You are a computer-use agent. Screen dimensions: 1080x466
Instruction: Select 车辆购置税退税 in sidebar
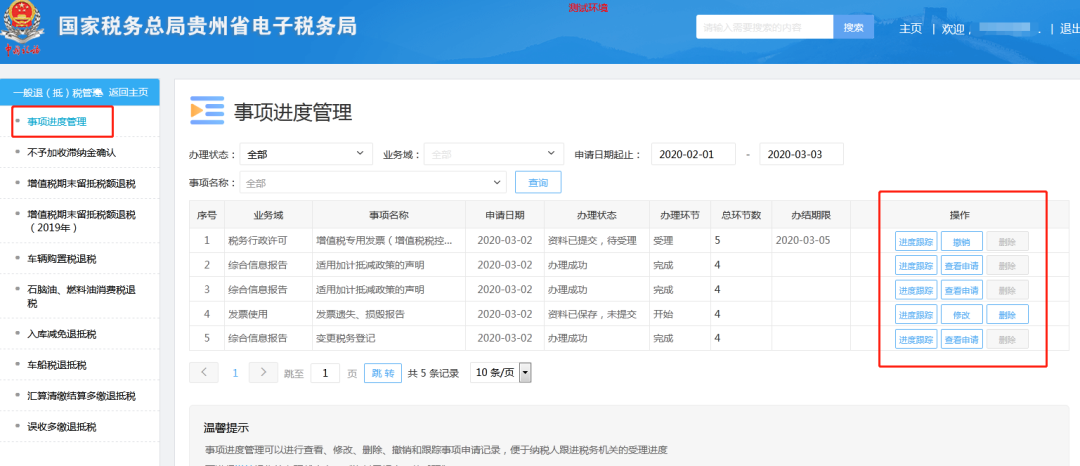[62, 259]
